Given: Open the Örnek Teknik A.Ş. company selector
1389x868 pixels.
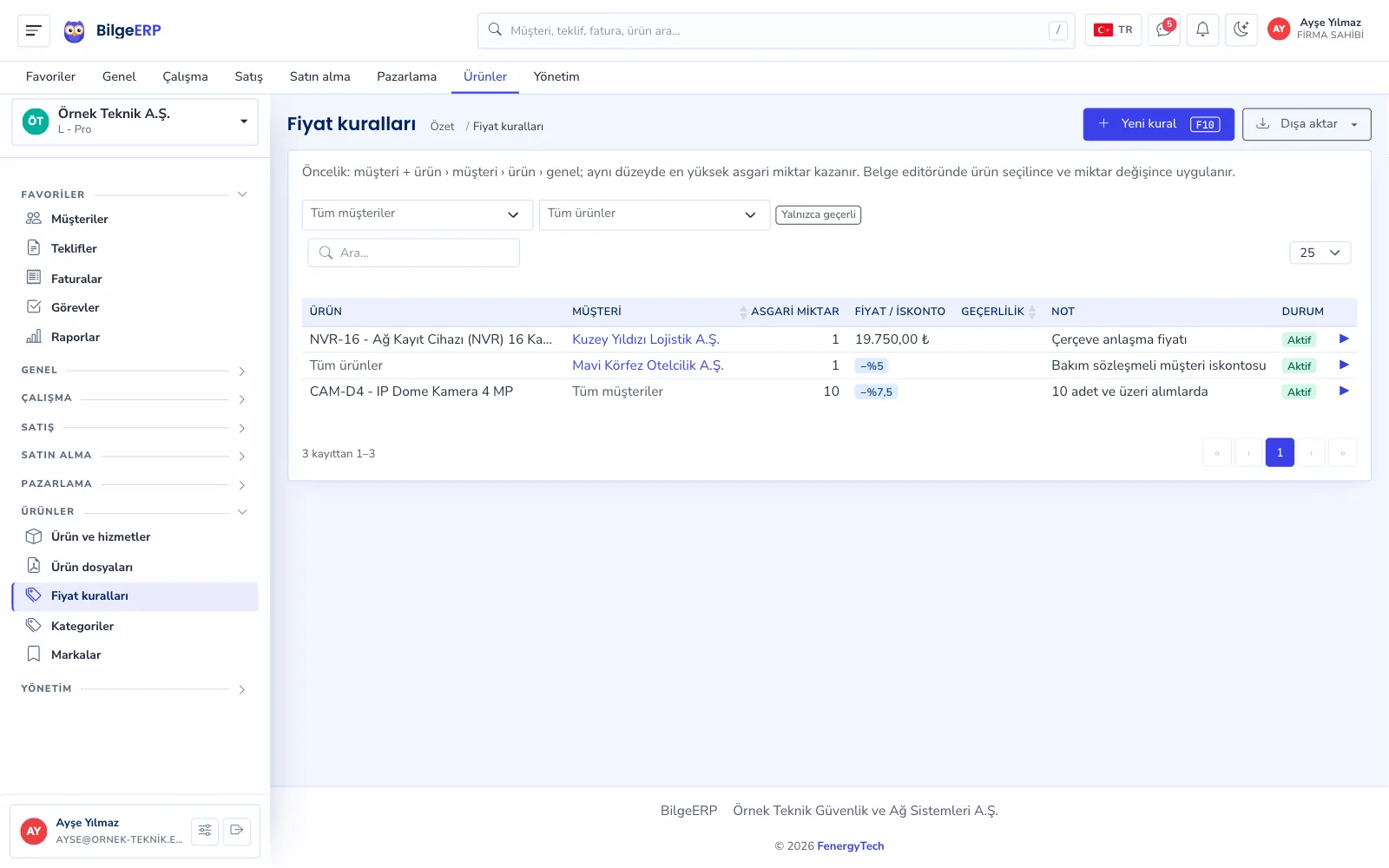Looking at the screenshot, I should (135, 122).
